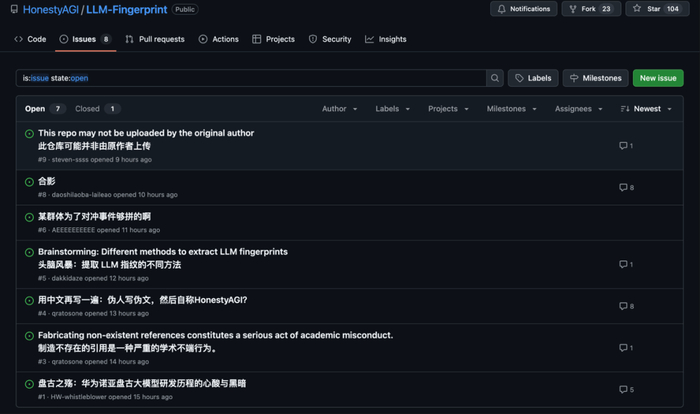Click comment bubble icon for issue #1
700x414 pixels.
pyautogui.click(x=623, y=389)
